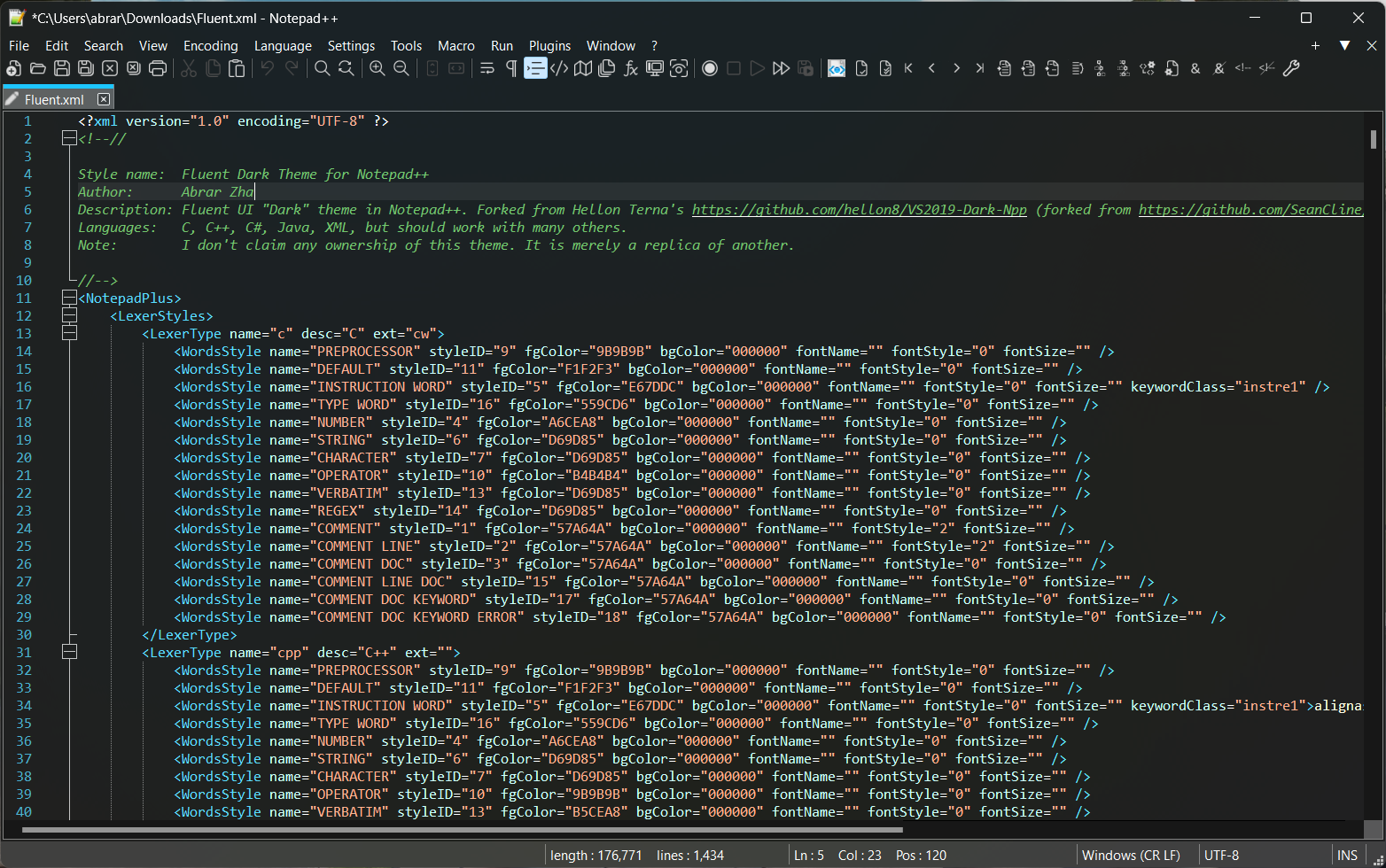The height and width of the screenshot is (868, 1386).
Task: Open the tab list dropdown arrow
Action: tap(1344, 45)
